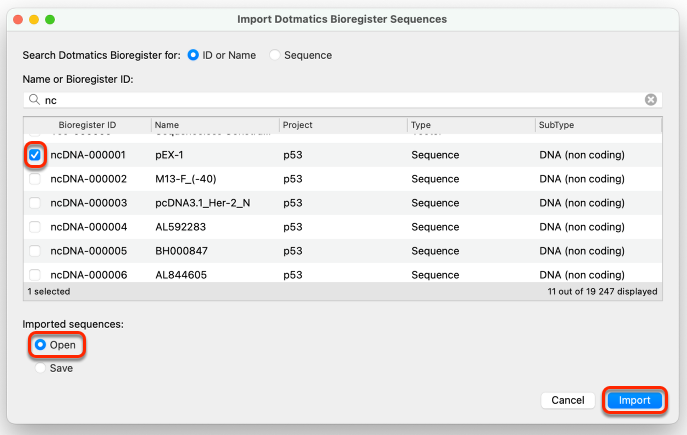Check the ncDNA-000006 checkbox
The width and height of the screenshot is (687, 435).
pos(35,275)
